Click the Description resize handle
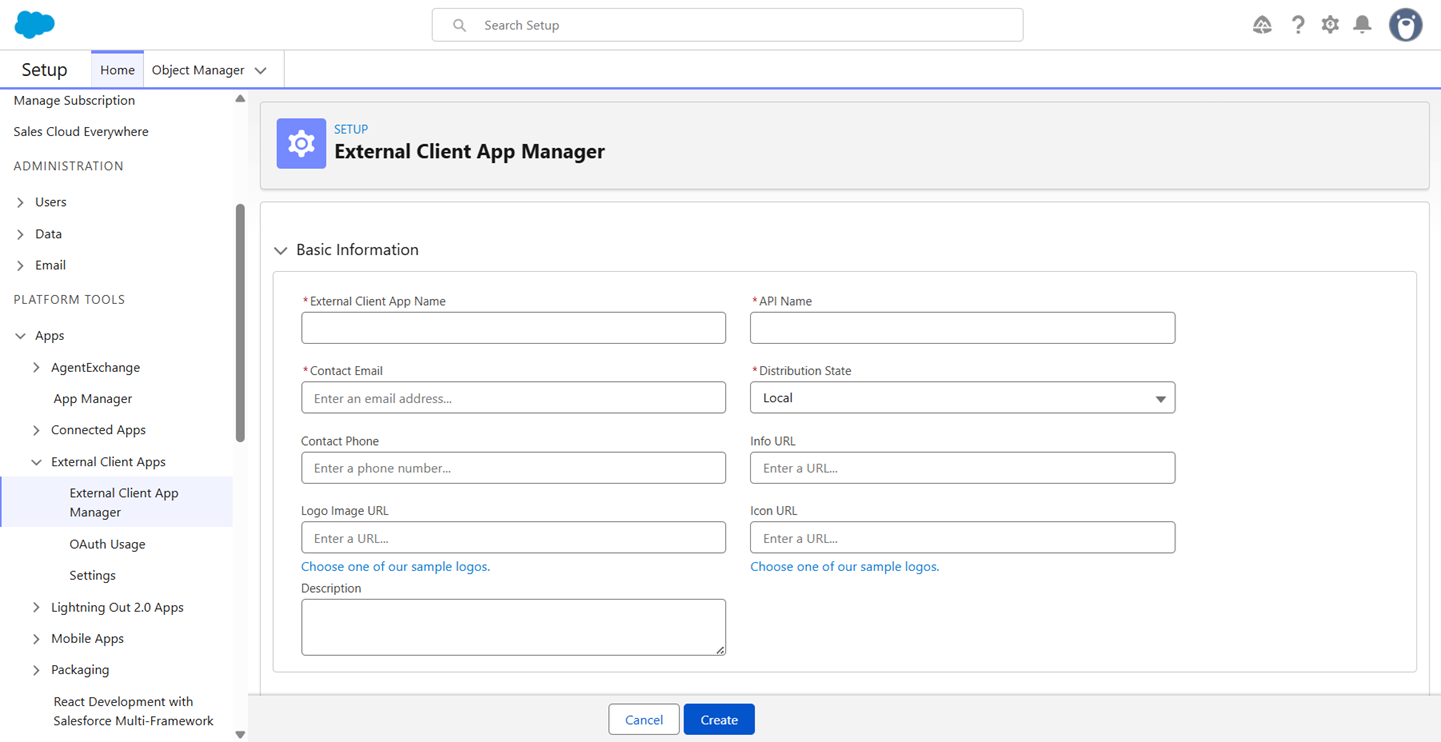The height and width of the screenshot is (742, 1441). click(720, 650)
